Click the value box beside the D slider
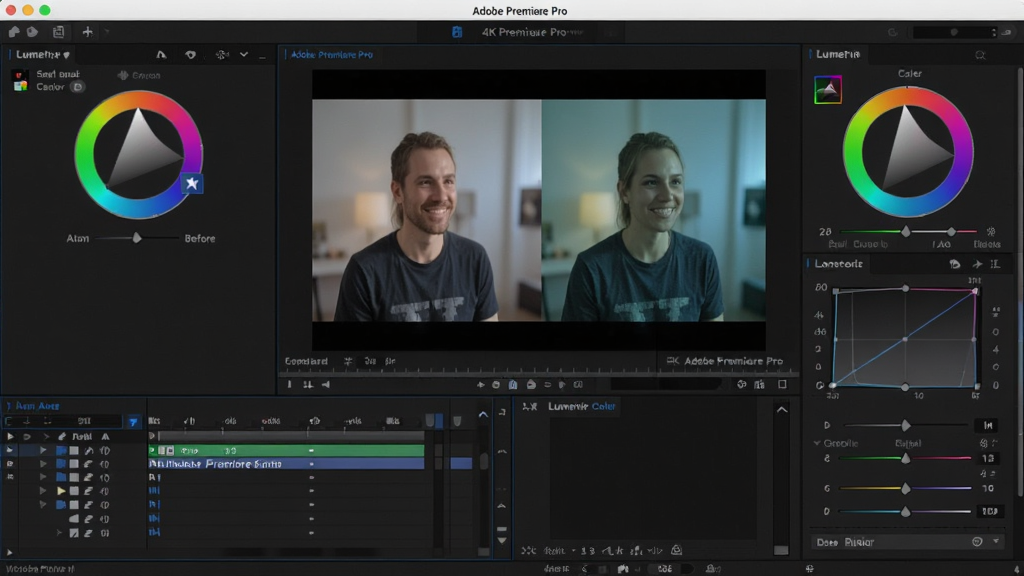This screenshot has width=1024, height=576. 988,425
